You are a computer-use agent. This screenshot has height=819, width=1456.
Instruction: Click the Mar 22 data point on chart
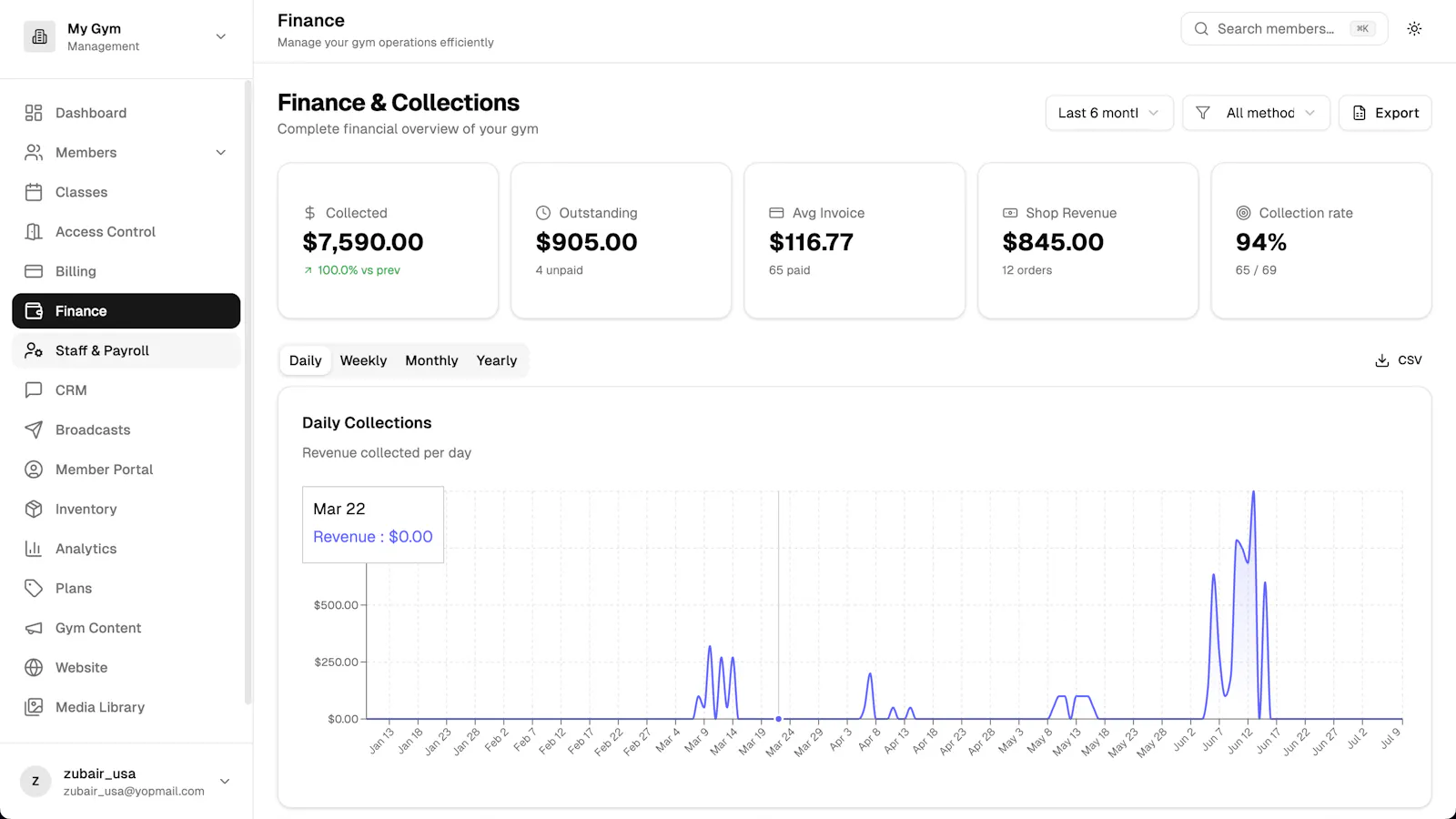[x=778, y=719]
